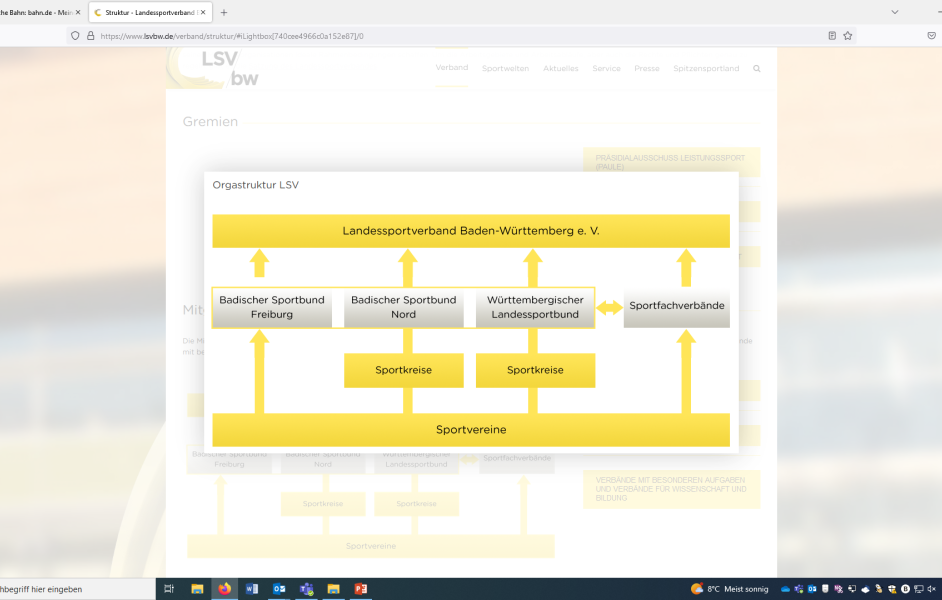Close the bahn.de browser tab
The height and width of the screenshot is (600, 942).
pyautogui.click(x=77, y=12)
